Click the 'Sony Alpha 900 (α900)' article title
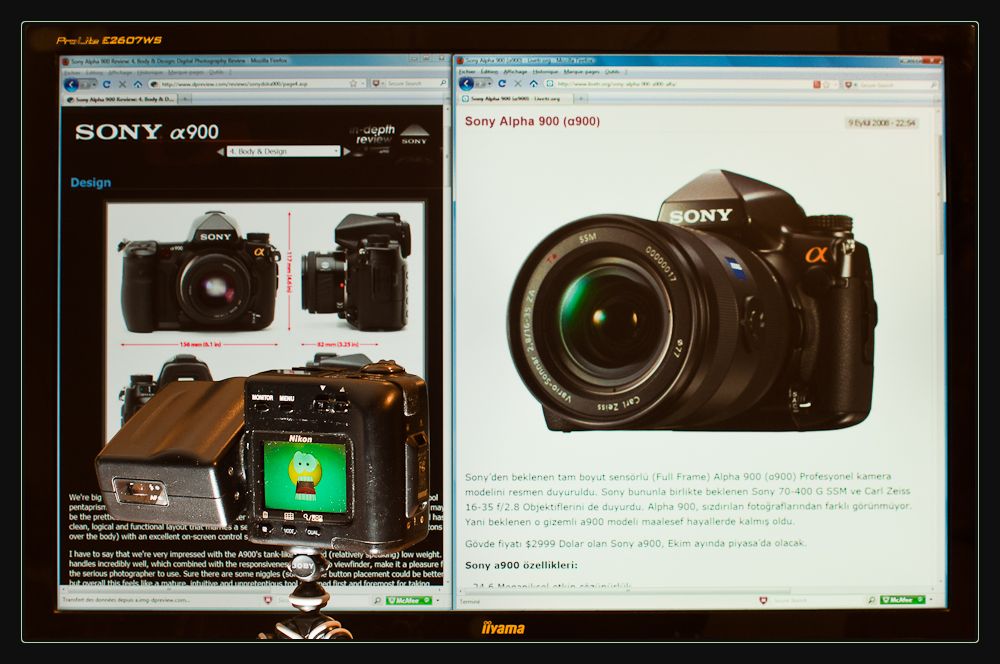 [x=533, y=121]
